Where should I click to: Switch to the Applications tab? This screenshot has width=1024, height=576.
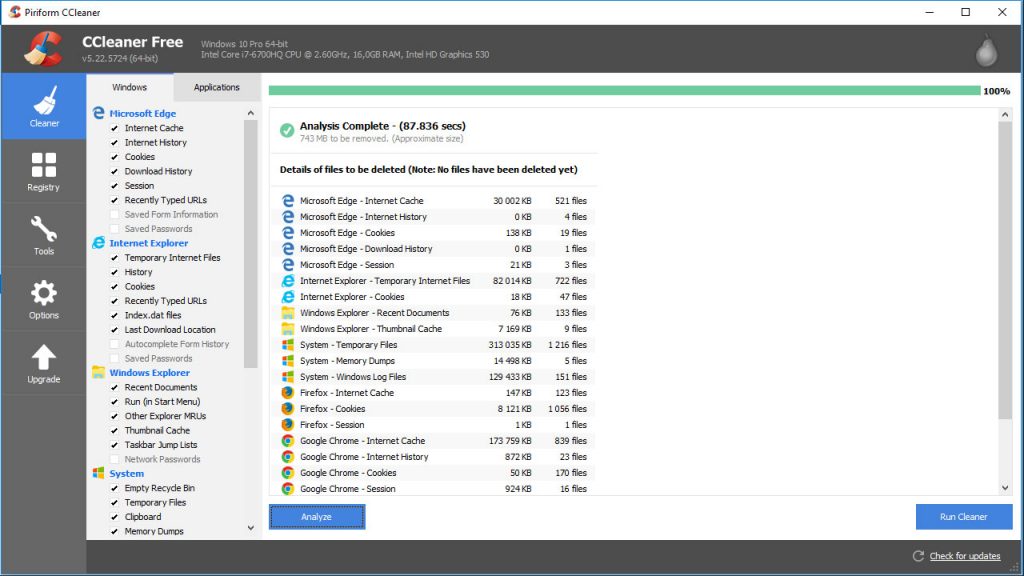pyautogui.click(x=216, y=87)
